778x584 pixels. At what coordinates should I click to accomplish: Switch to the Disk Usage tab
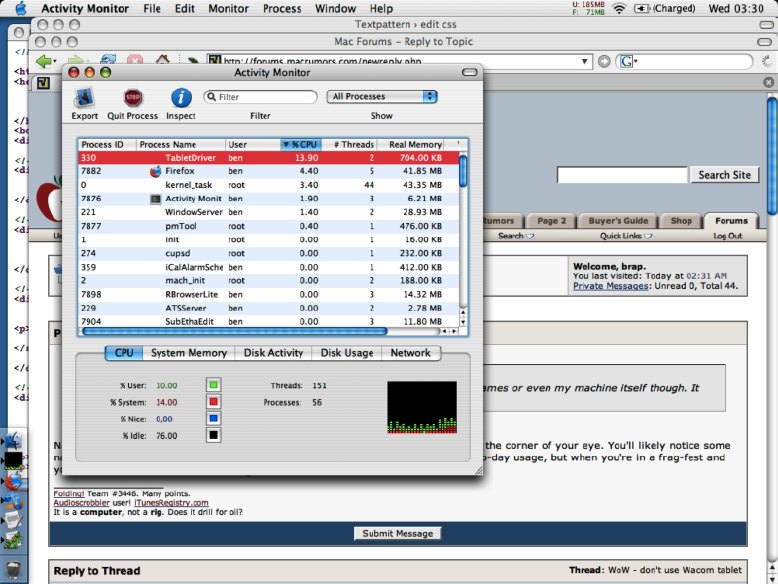(347, 353)
